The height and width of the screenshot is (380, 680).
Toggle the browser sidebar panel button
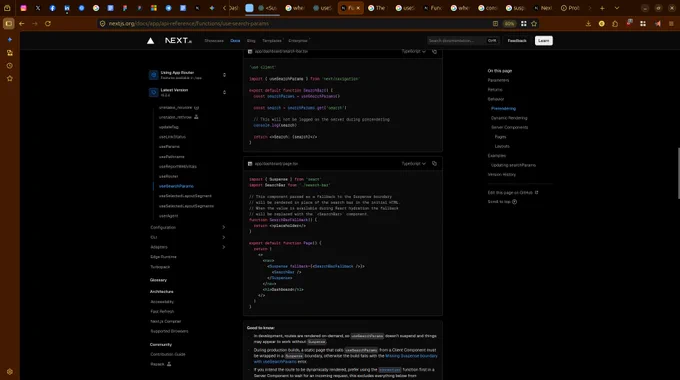[x=8, y=23]
